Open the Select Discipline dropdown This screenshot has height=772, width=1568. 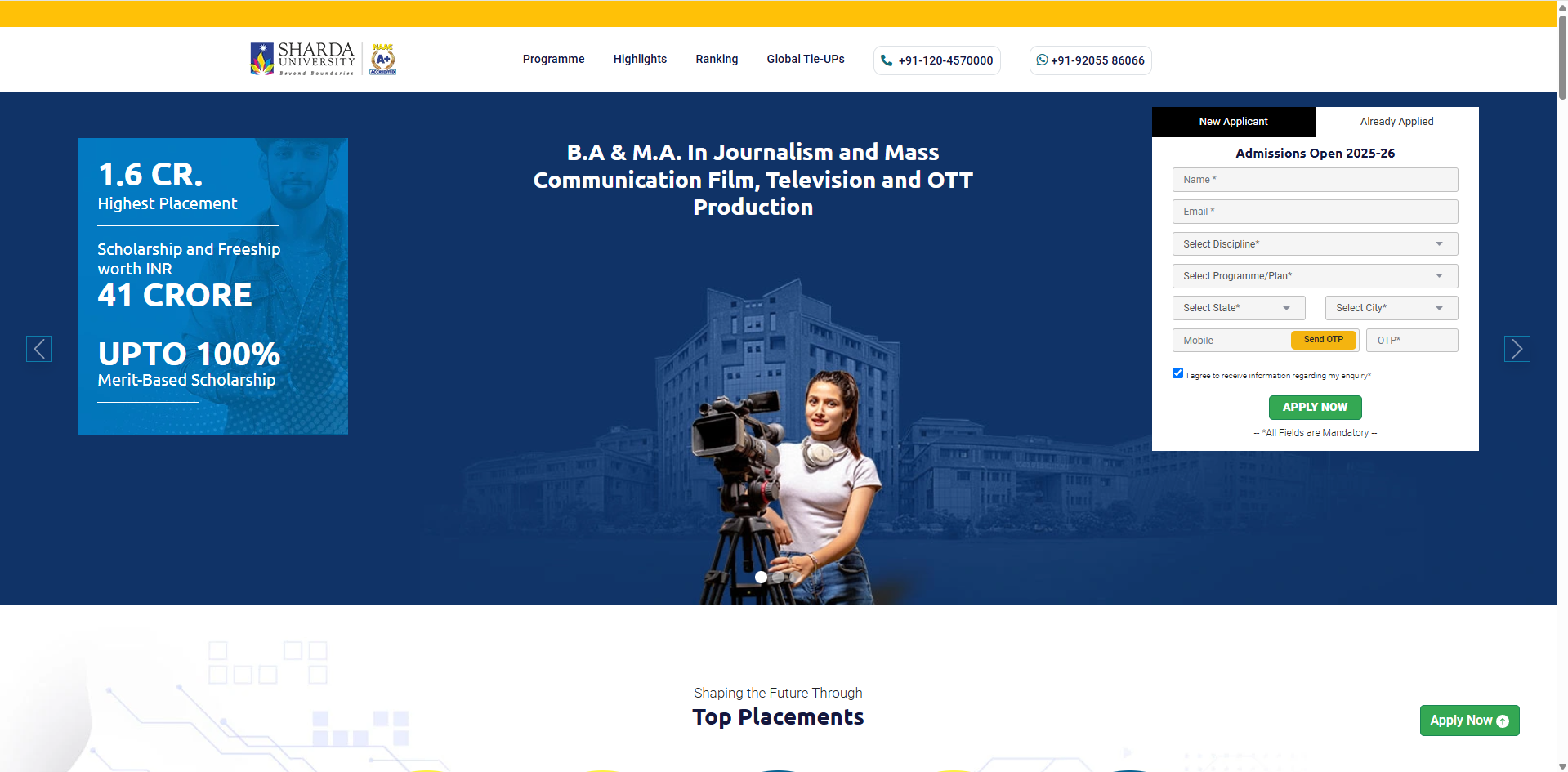(1315, 244)
